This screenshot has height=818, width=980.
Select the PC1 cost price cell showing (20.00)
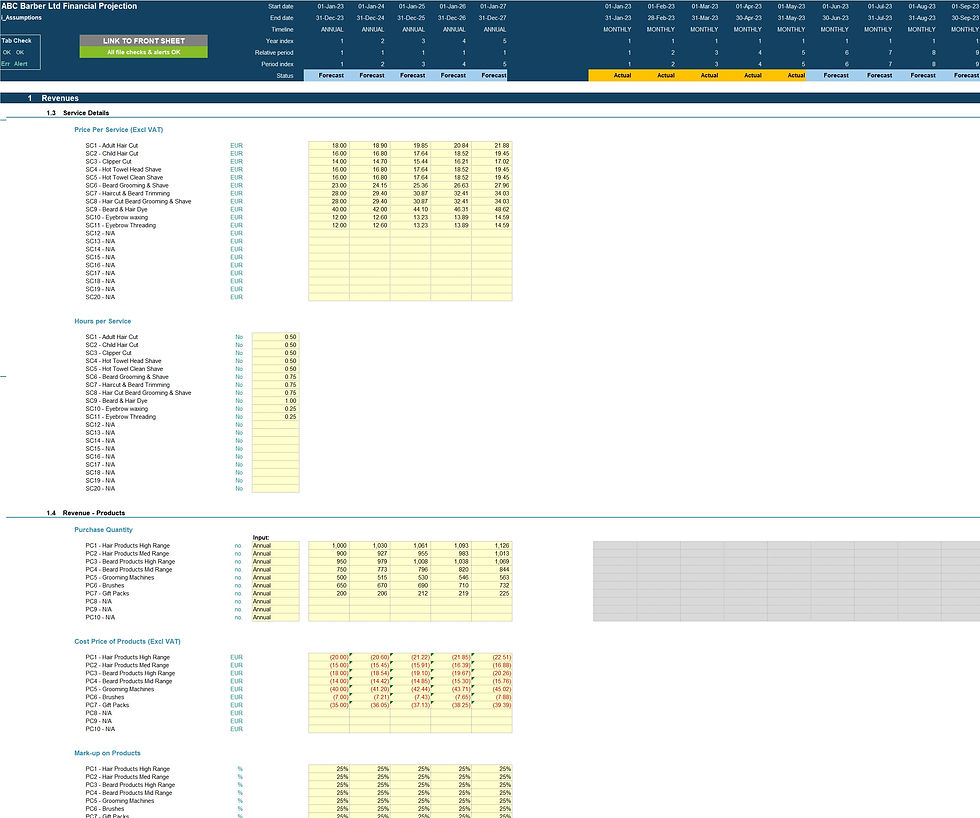[329, 657]
